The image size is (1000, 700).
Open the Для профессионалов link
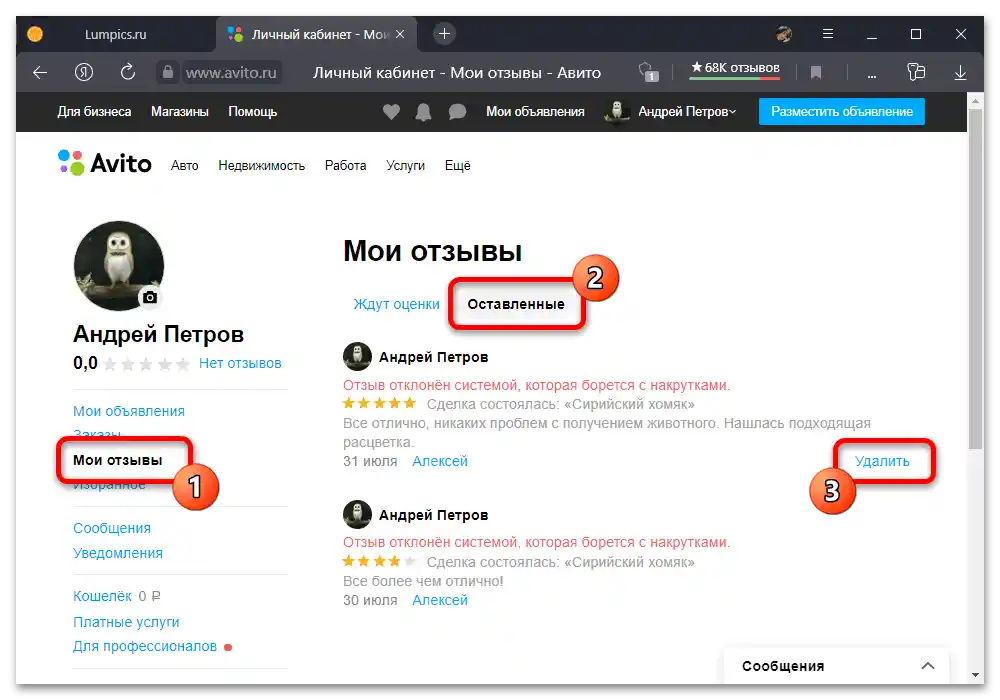click(145, 646)
